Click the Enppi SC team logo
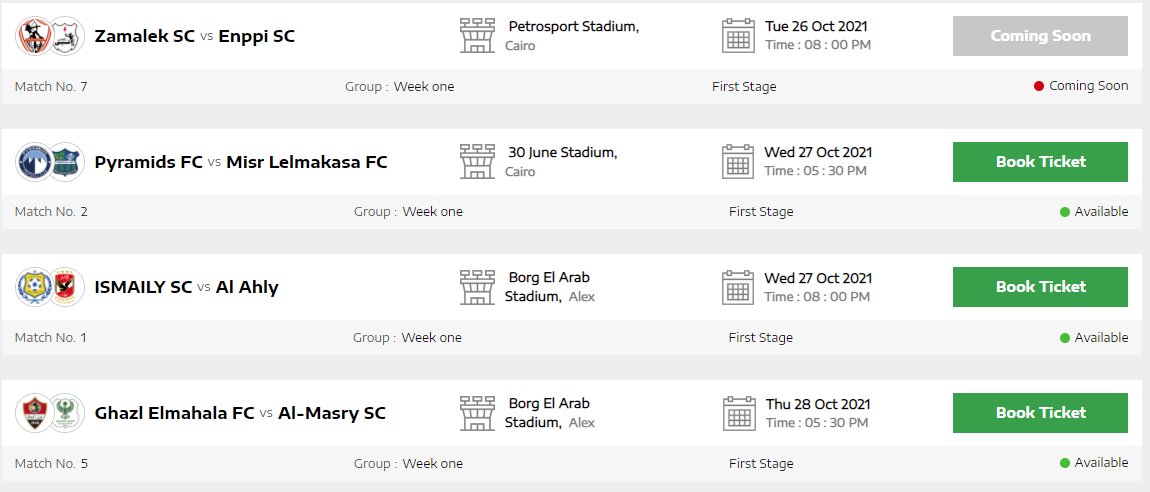Image resolution: width=1150 pixels, height=492 pixels. pyautogui.click(x=66, y=36)
